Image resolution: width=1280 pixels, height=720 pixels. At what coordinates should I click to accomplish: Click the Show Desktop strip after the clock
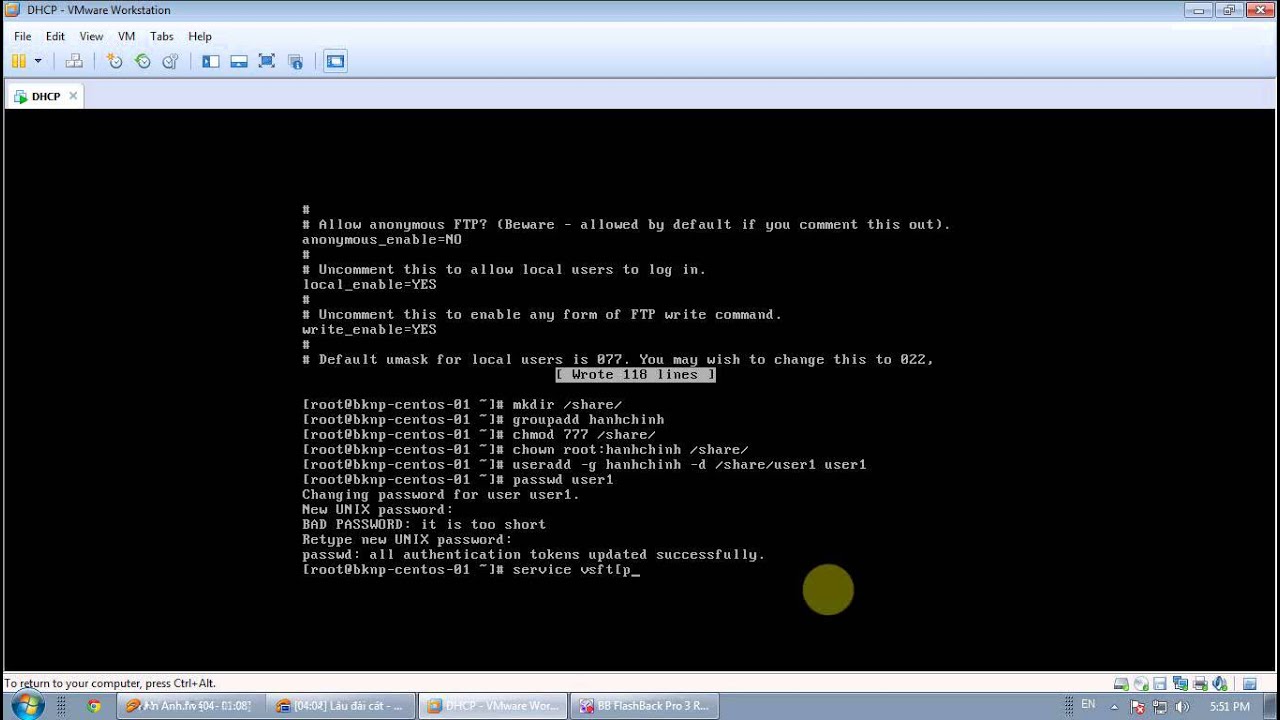click(1271, 706)
